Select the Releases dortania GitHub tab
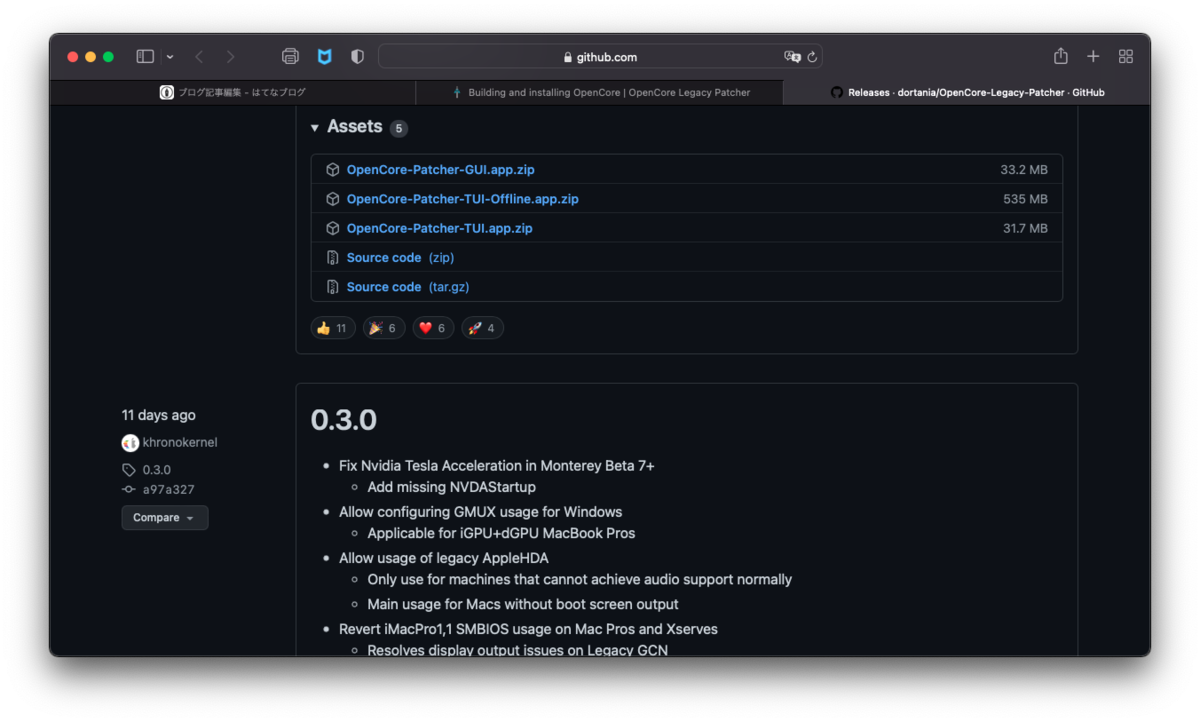1200x722 pixels. pos(967,92)
